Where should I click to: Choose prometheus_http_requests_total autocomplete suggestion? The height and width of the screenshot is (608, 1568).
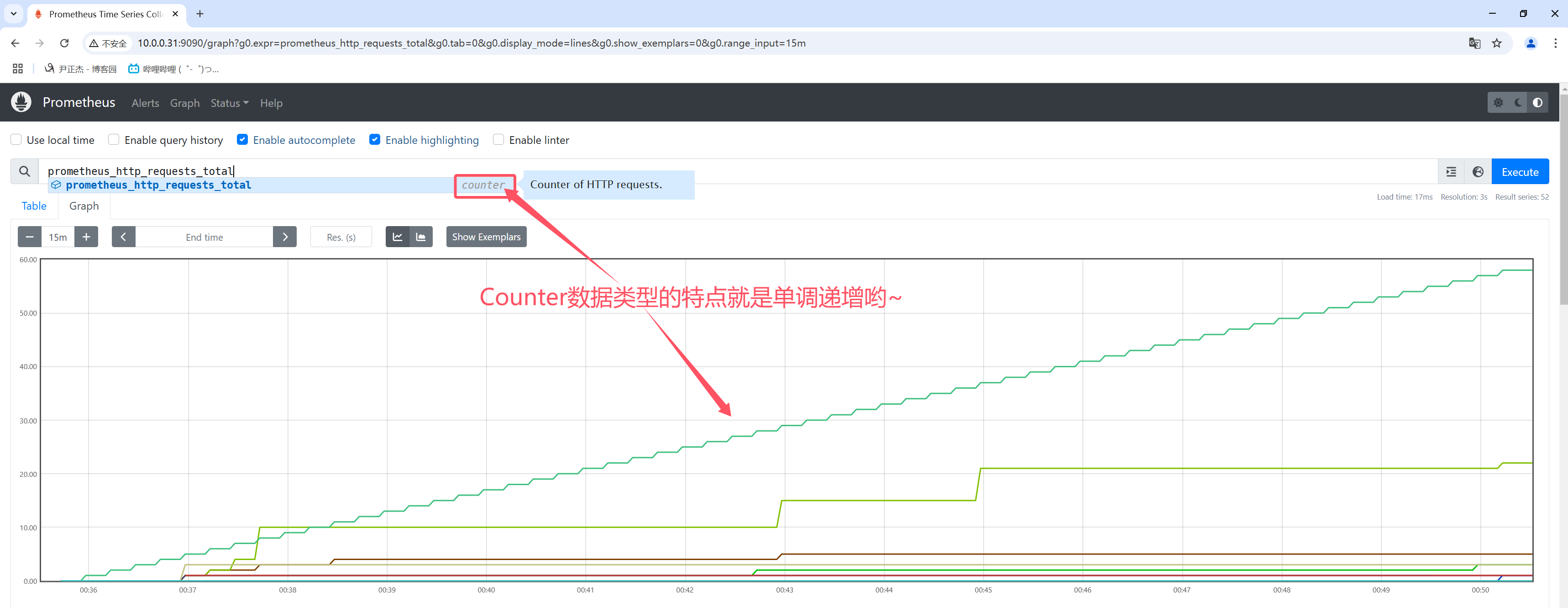point(158,185)
